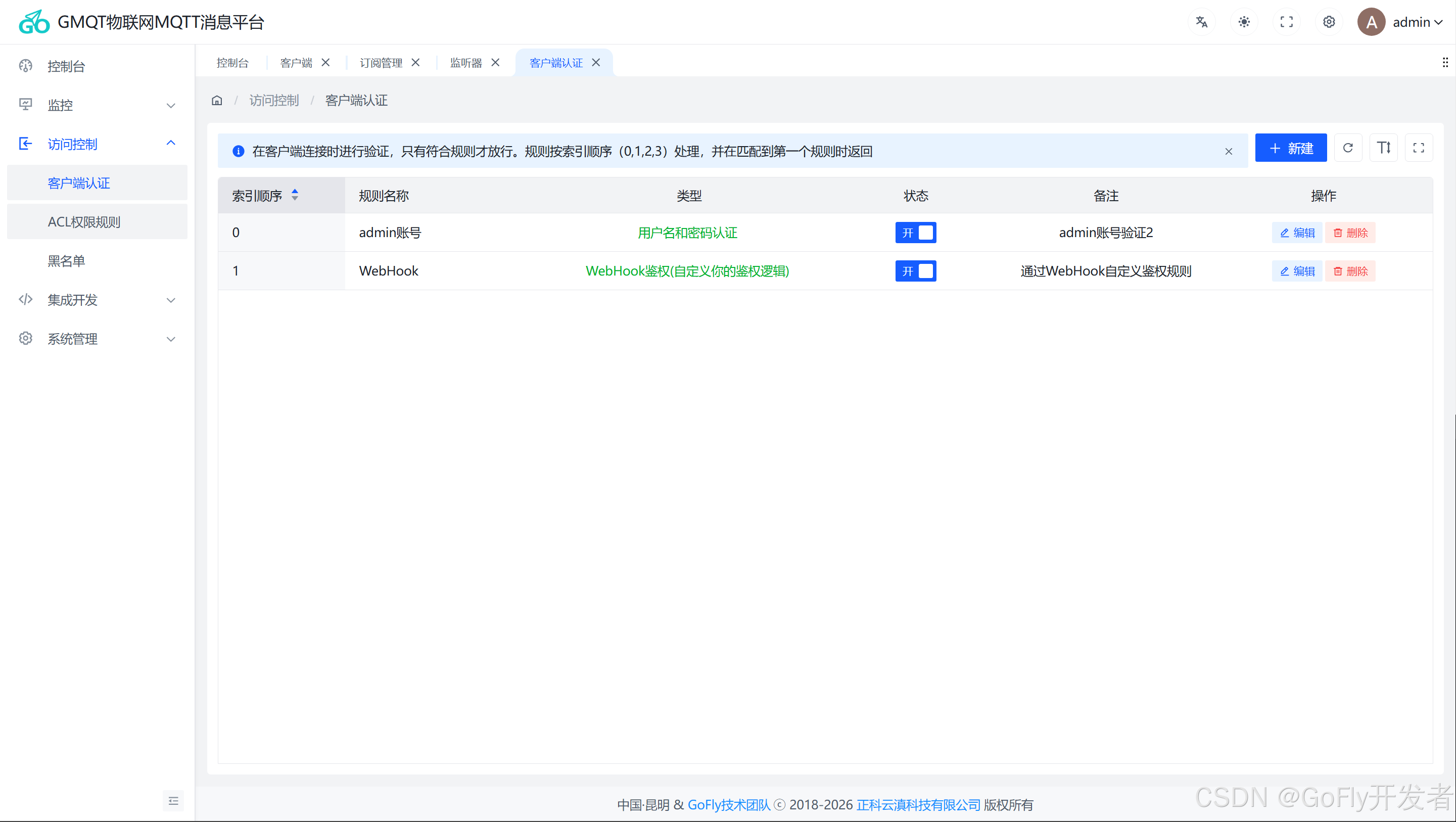The image size is (1456, 822).
Task: Expand the 监控 menu chevron
Action: click(x=171, y=106)
